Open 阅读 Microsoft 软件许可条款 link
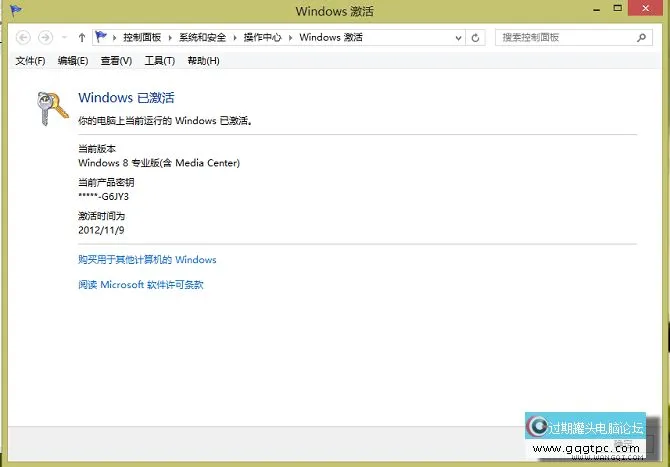 click(141, 285)
